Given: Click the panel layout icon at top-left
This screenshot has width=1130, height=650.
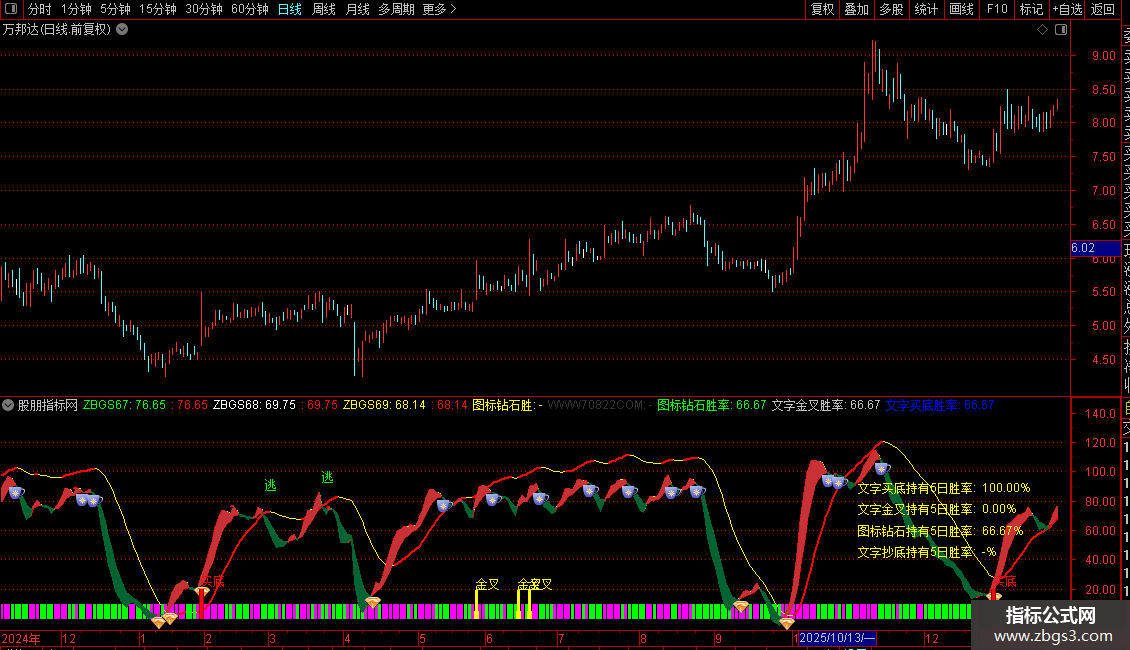Looking at the screenshot, I should pos(11,9).
